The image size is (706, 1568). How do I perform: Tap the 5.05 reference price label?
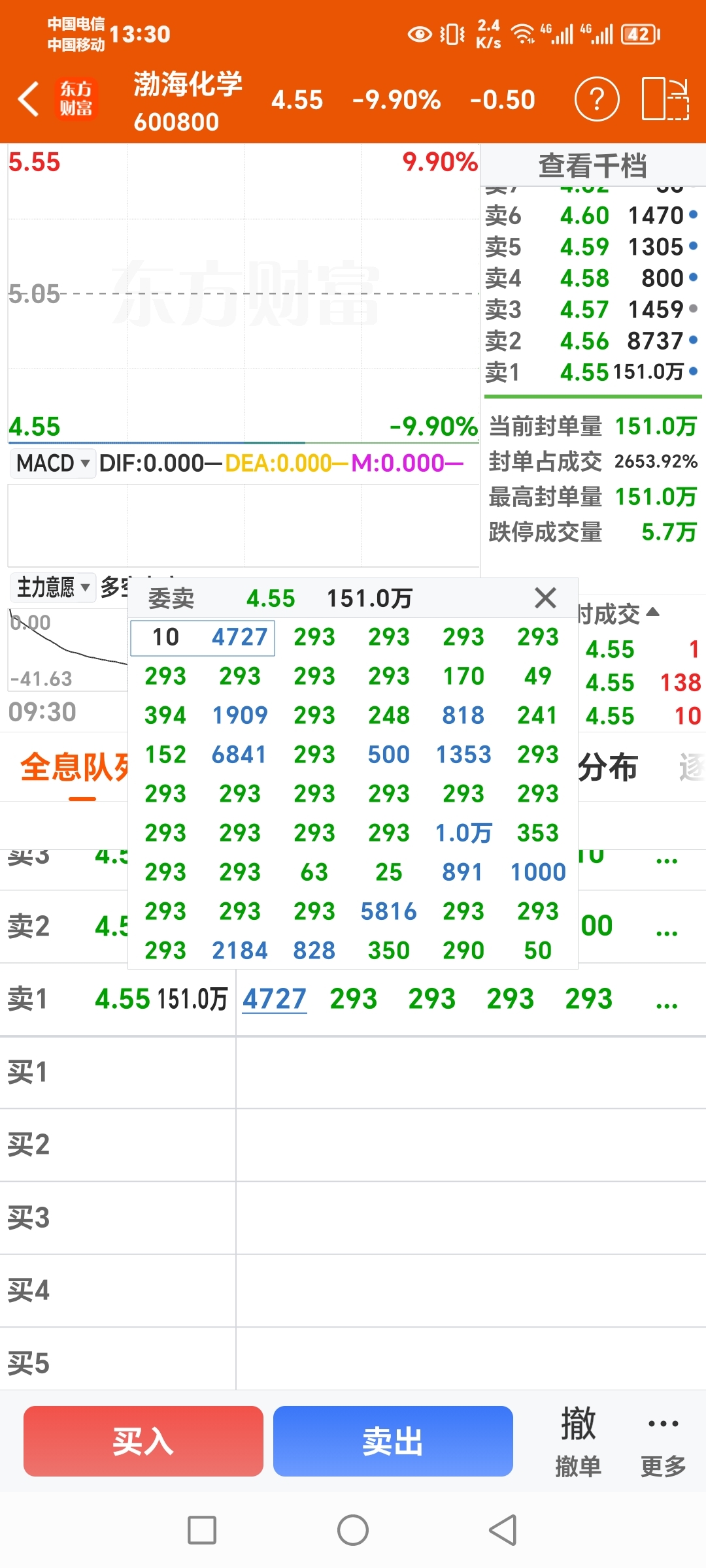click(x=34, y=294)
